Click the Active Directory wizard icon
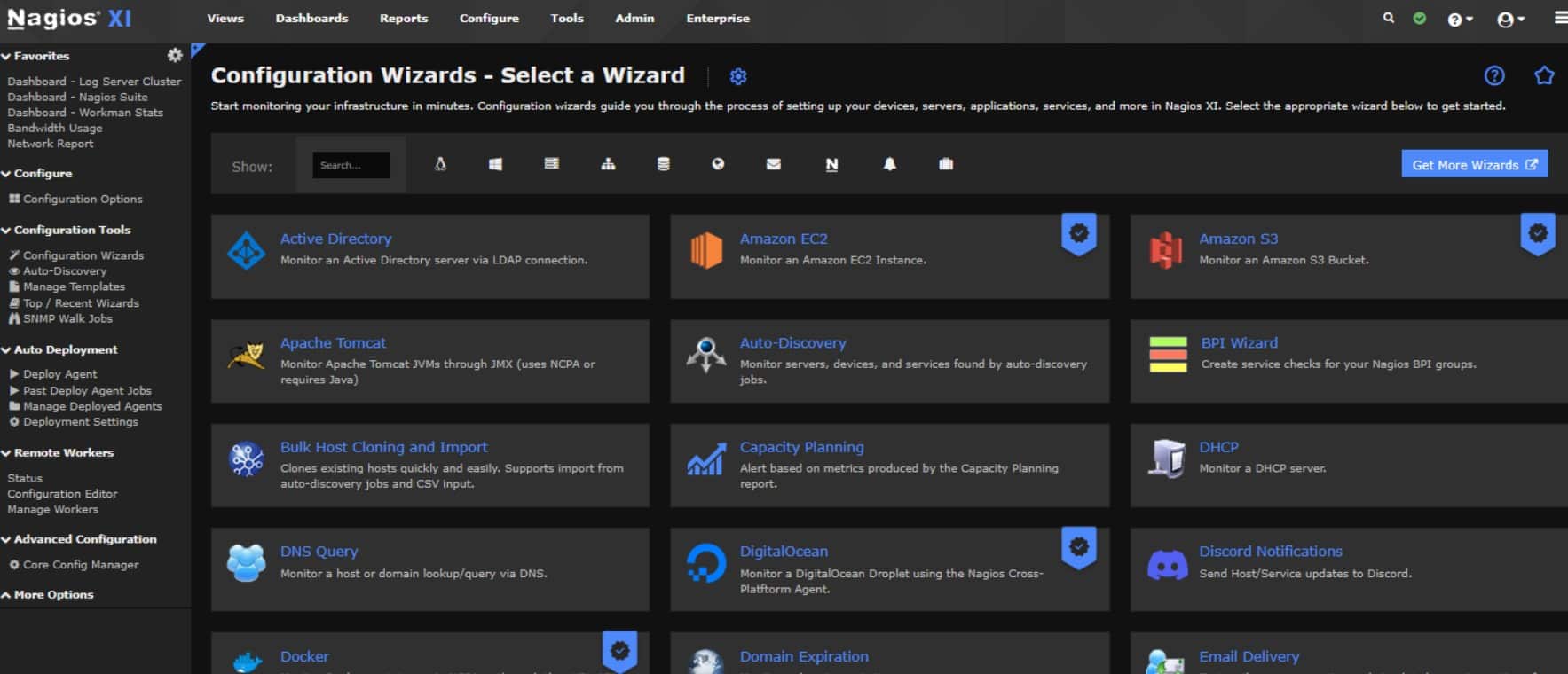Viewport: 1568px width, 674px height. pyautogui.click(x=246, y=251)
